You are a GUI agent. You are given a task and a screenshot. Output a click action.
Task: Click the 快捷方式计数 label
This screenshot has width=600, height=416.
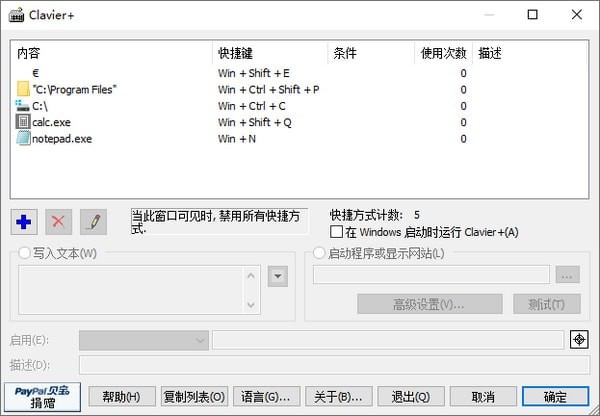366,215
